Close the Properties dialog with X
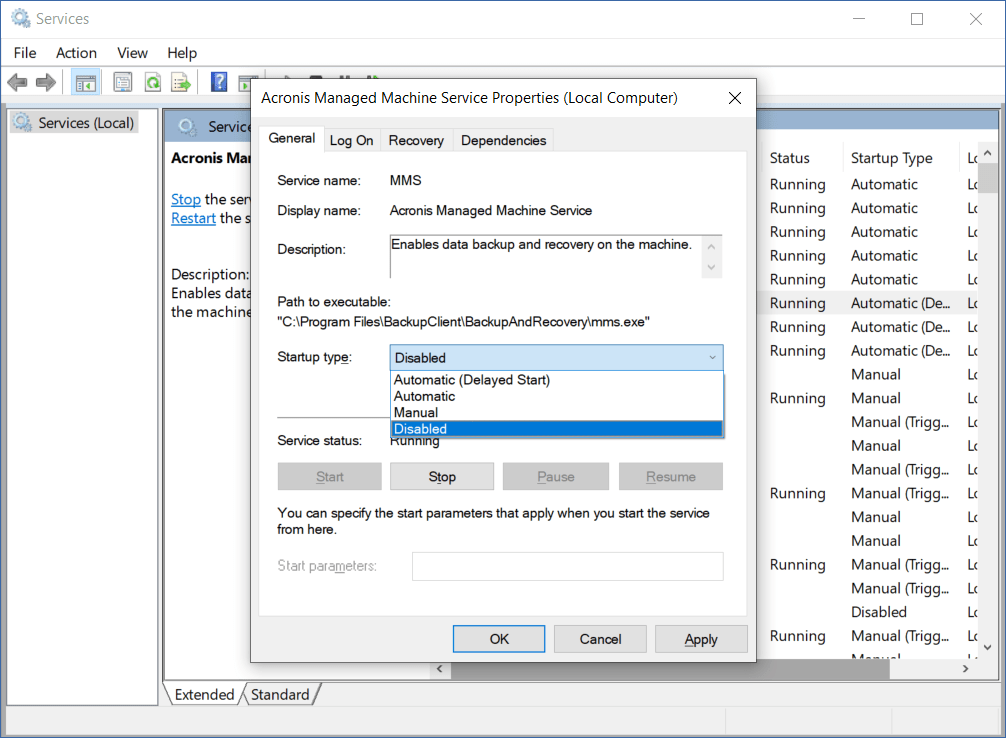Image resolution: width=1006 pixels, height=738 pixels. tap(735, 98)
